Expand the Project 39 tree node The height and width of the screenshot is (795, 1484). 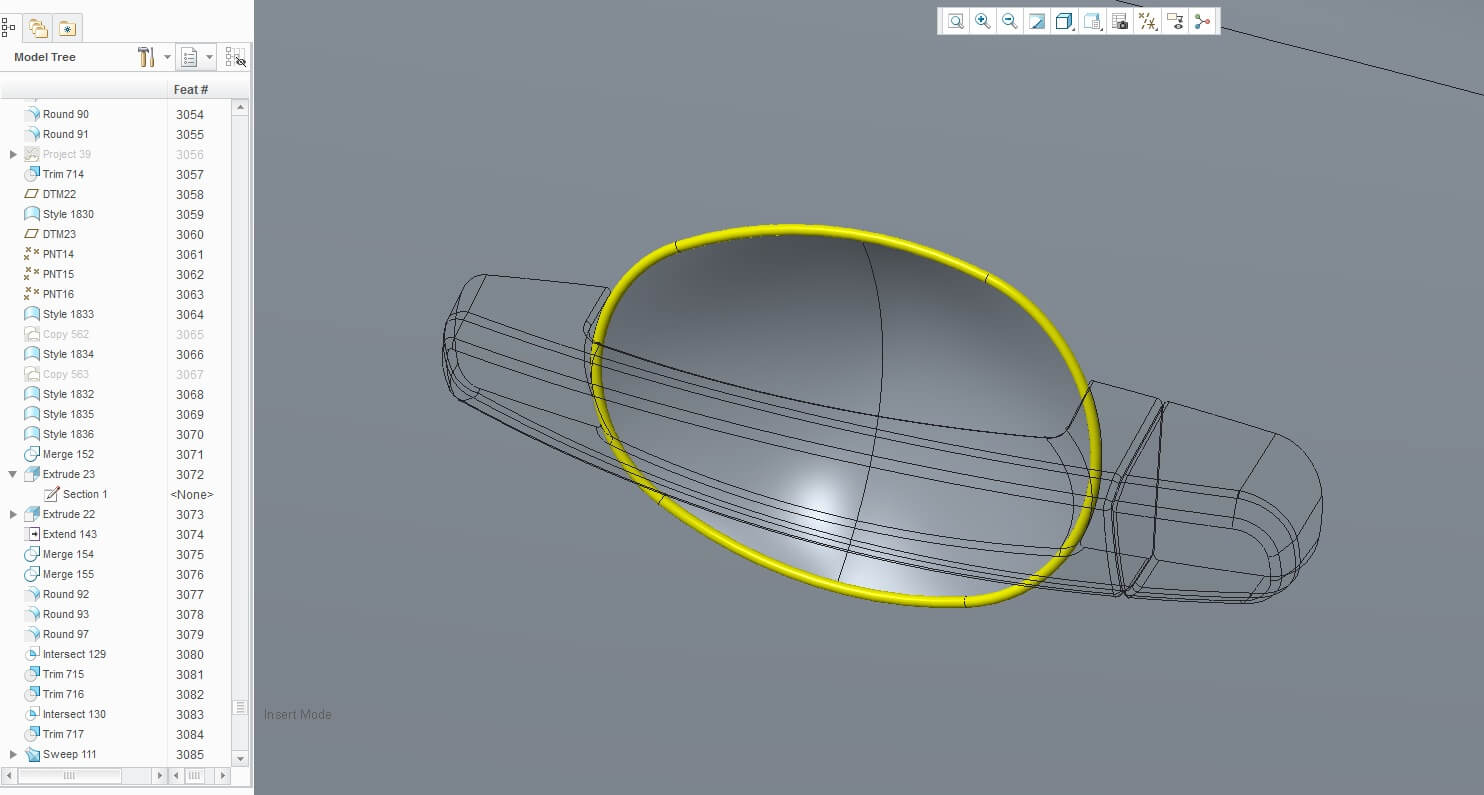(13, 154)
